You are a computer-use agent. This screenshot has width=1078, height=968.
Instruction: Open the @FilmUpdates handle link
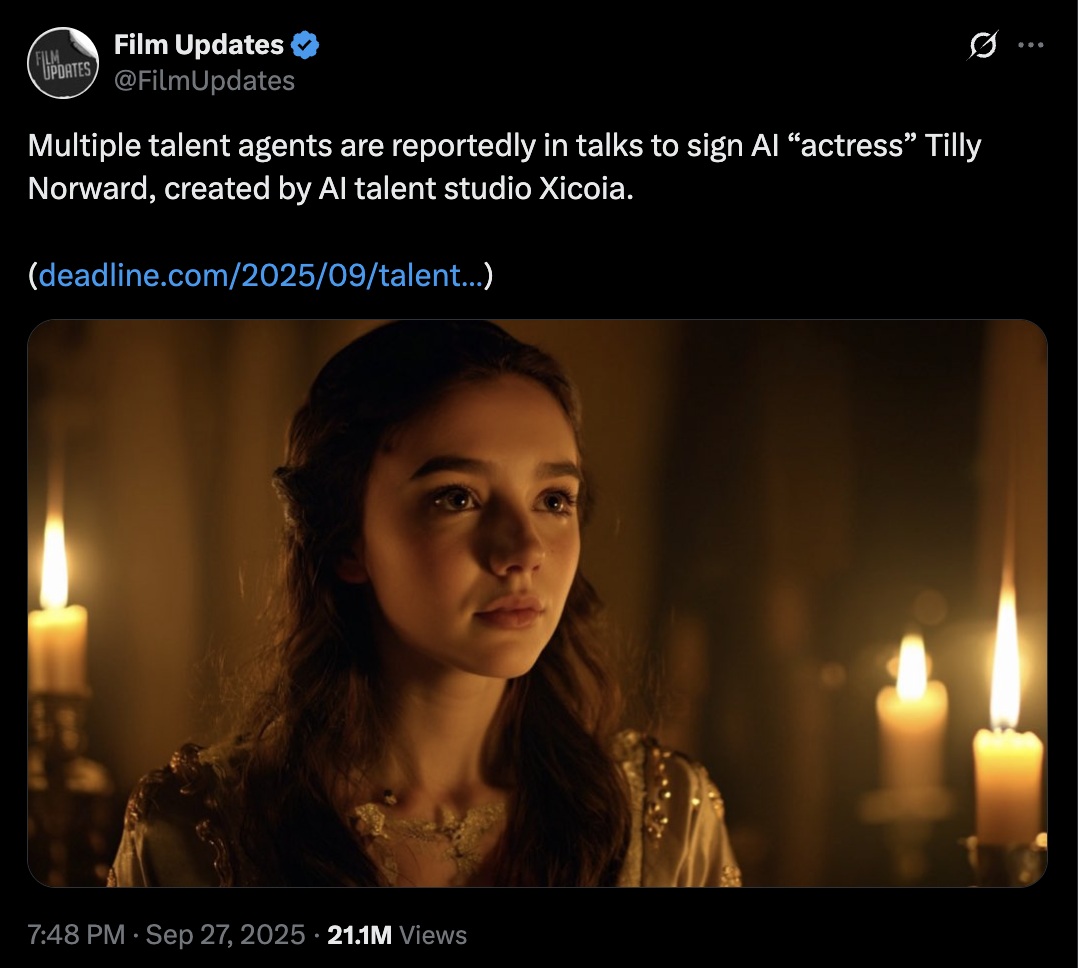click(204, 80)
